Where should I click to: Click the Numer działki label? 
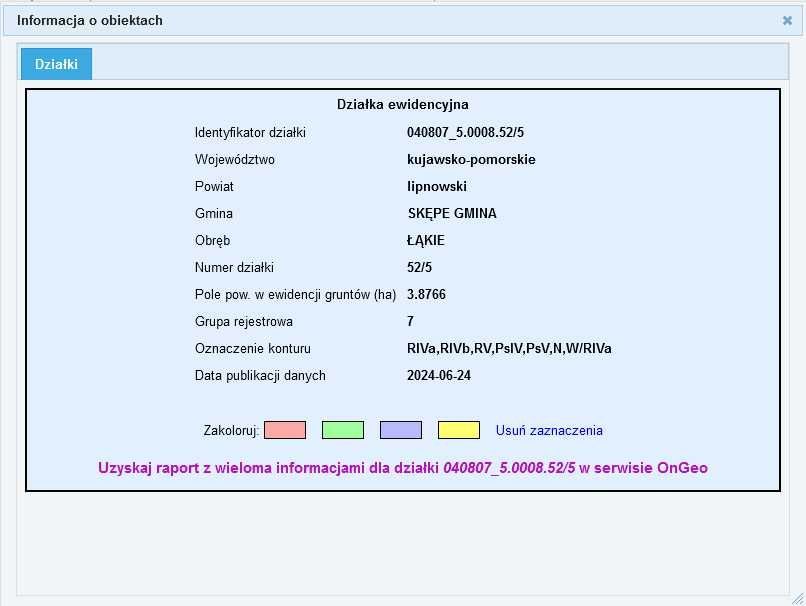[234, 267]
